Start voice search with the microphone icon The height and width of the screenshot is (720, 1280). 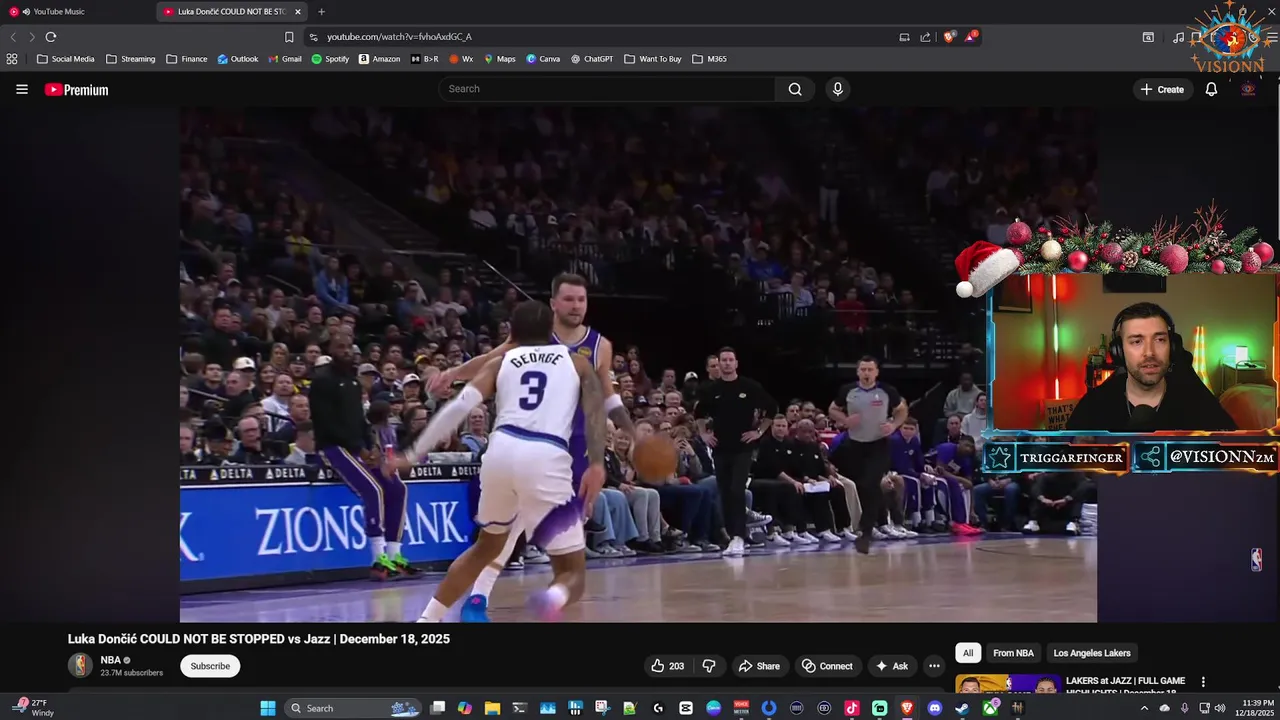point(838,89)
